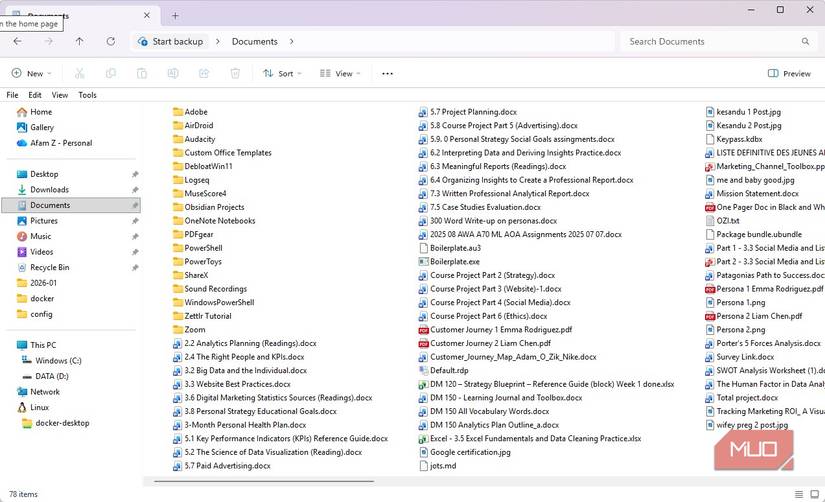Viewport: 825px width, 502px height.
Task: Open the Sort dropdown menu
Action: click(283, 74)
